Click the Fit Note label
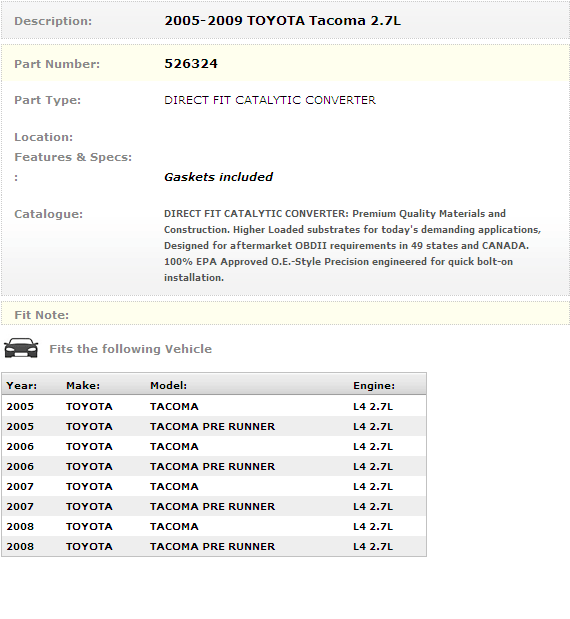This screenshot has width=570, height=619. tap(41, 315)
